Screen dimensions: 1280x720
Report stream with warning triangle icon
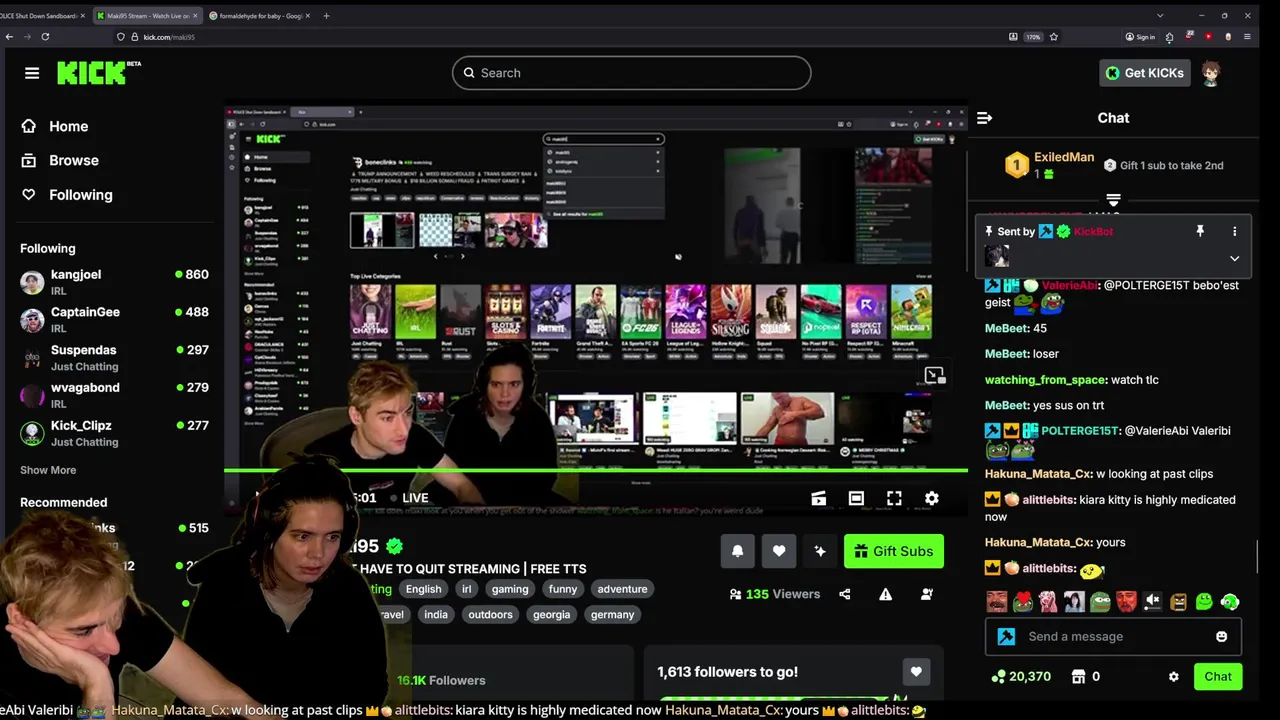pos(885,594)
